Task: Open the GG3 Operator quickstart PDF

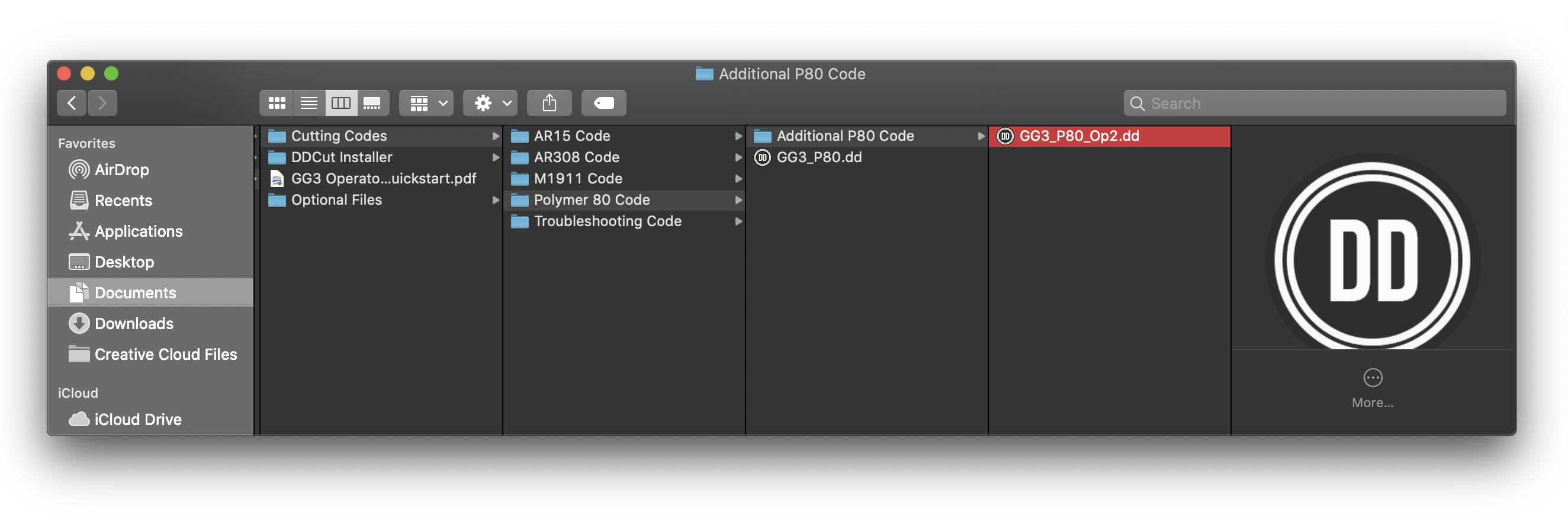Action: click(383, 179)
